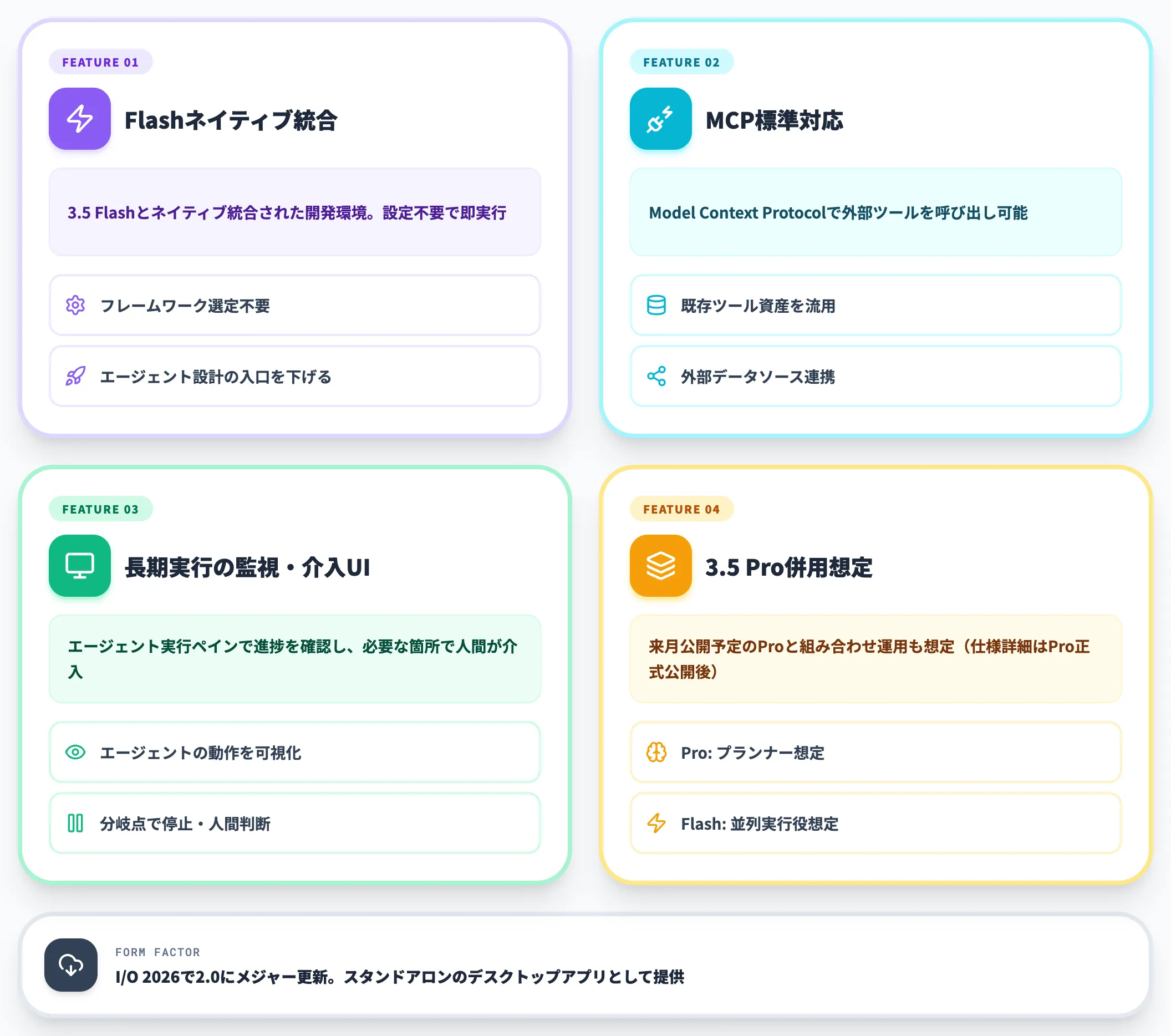Image resolution: width=1171 pixels, height=1036 pixels.
Task: Click the text エージェント設計の入口を下げる
Action: (216, 377)
